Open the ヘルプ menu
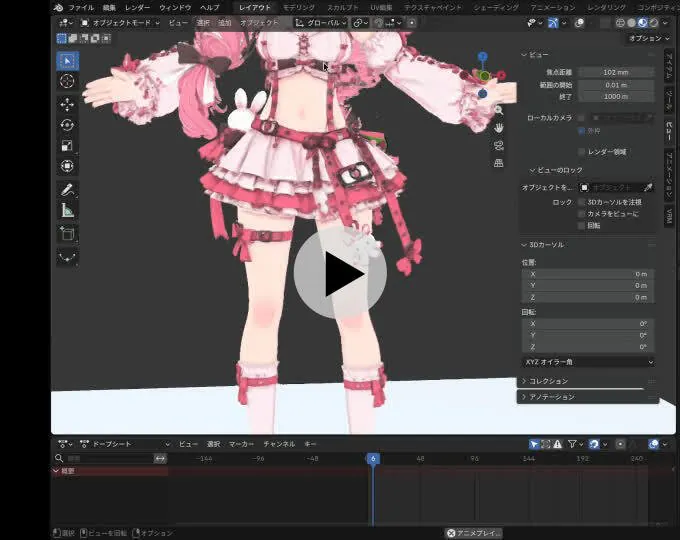 pyautogui.click(x=209, y=7)
